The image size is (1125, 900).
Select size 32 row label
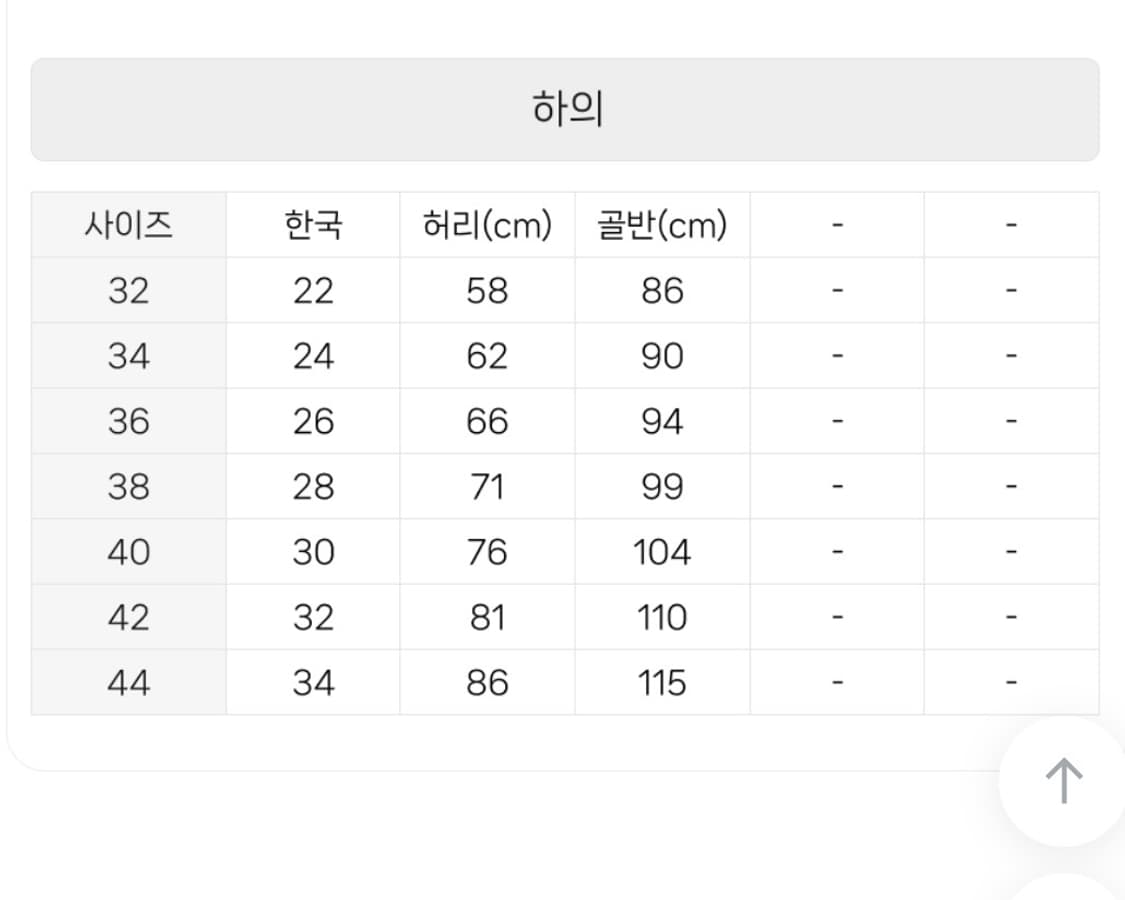click(x=128, y=290)
